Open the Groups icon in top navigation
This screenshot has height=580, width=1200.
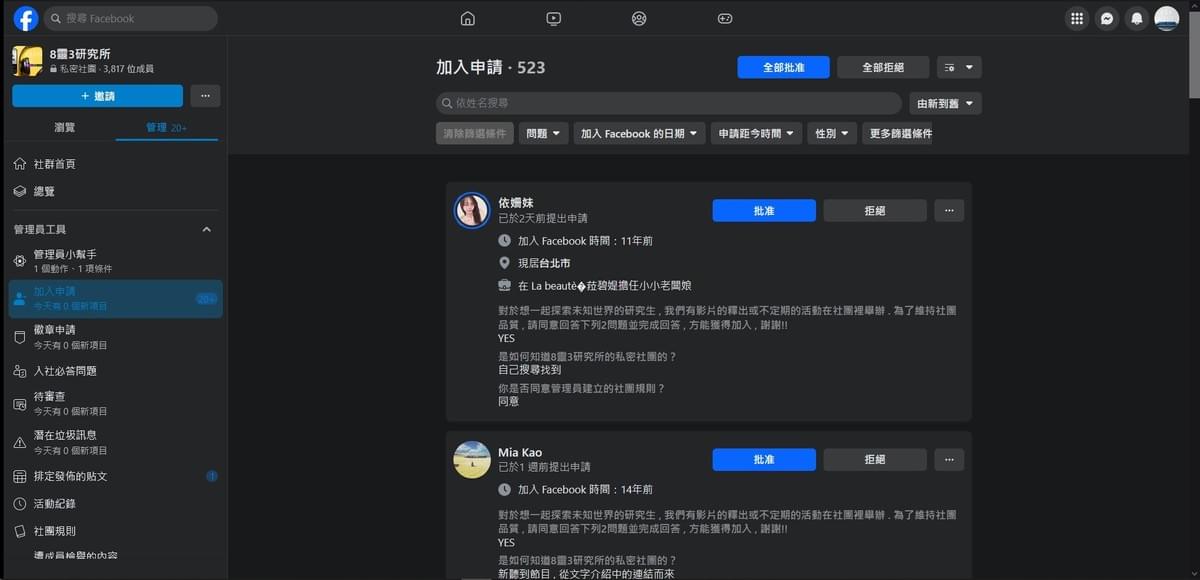pyautogui.click(x=640, y=18)
